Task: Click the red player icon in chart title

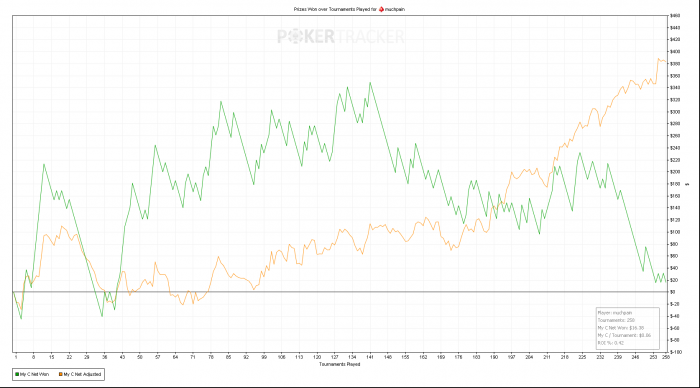Action: pos(381,9)
